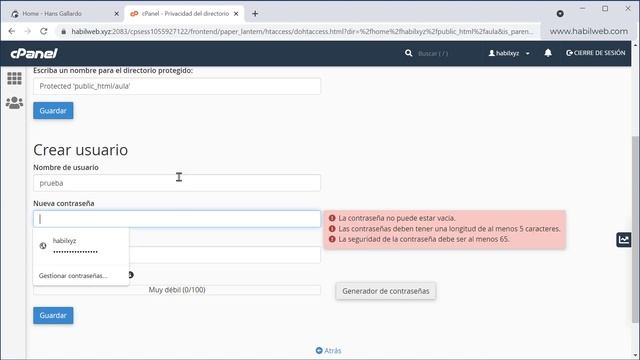This screenshot has height=360, width=640.
Task: Click the password strength meter bar
Action: (177, 290)
